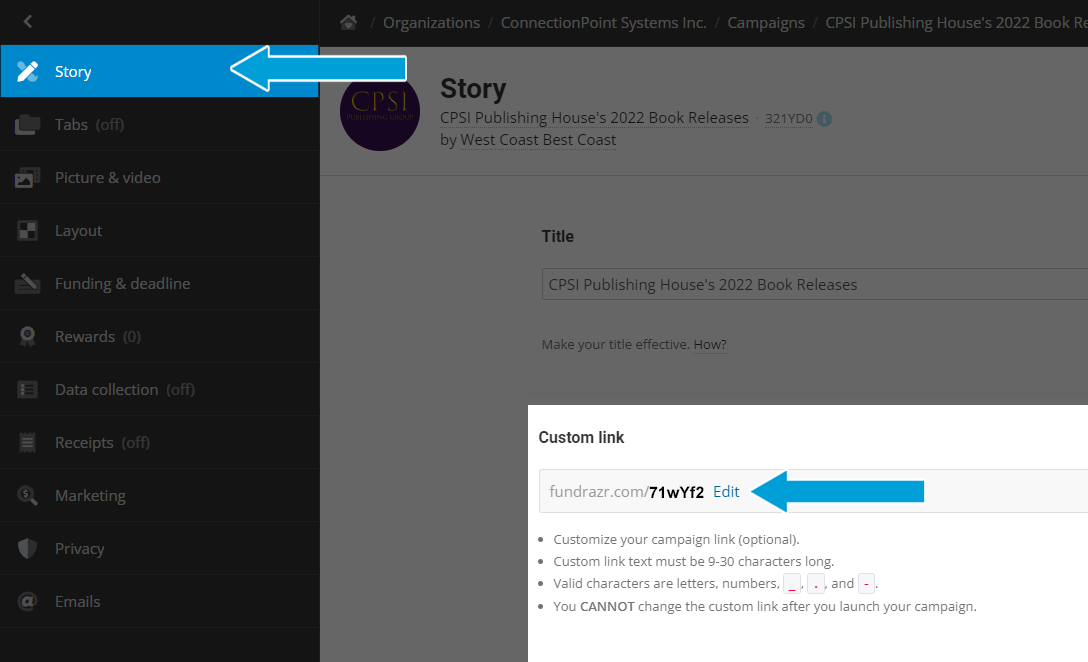Click the Emails at-sign icon
This screenshot has width=1088, height=662.
tap(27, 602)
